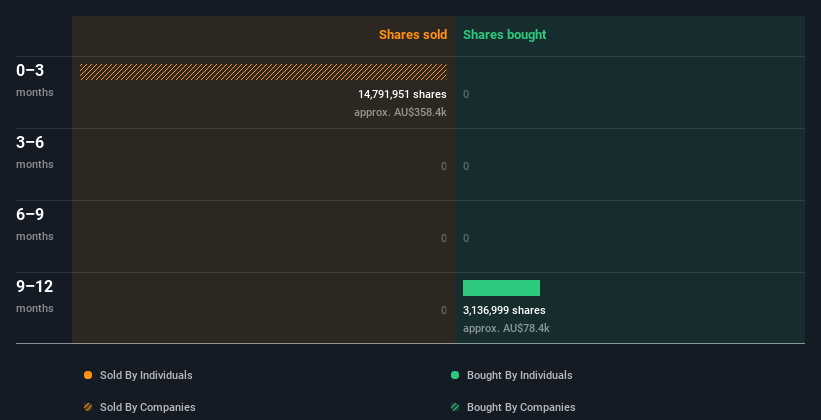Select the Bought By Individuals legend label

519,375
